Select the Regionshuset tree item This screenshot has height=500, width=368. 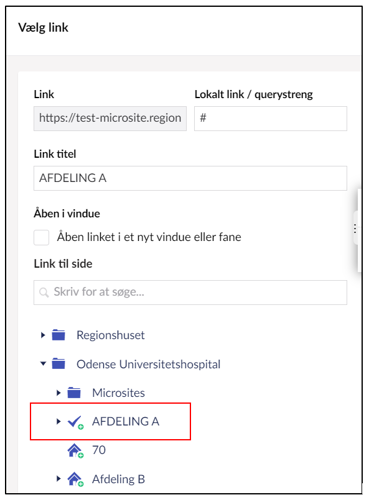(x=111, y=335)
